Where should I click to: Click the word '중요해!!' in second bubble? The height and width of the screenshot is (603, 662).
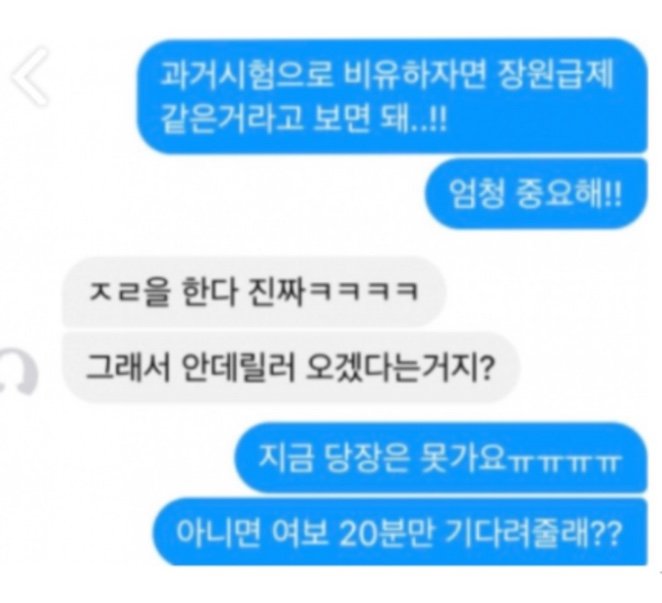click(569, 194)
